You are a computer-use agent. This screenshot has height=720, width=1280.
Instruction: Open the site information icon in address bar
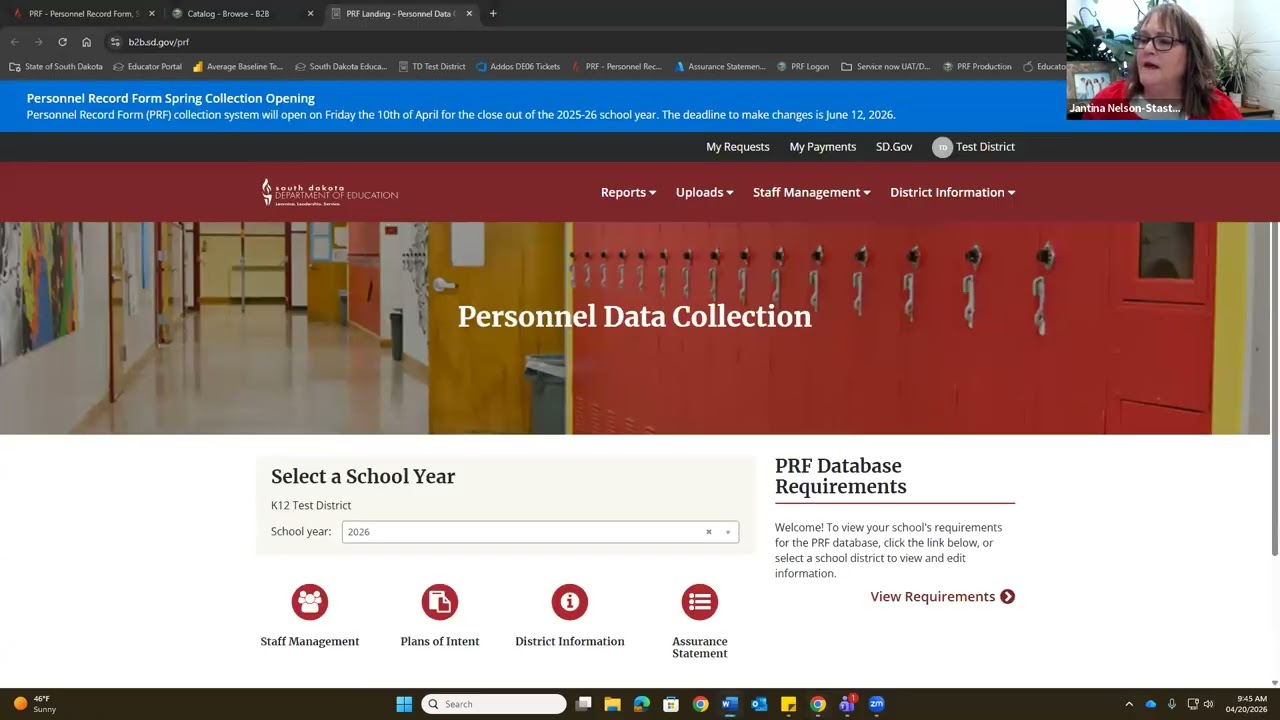coord(115,42)
